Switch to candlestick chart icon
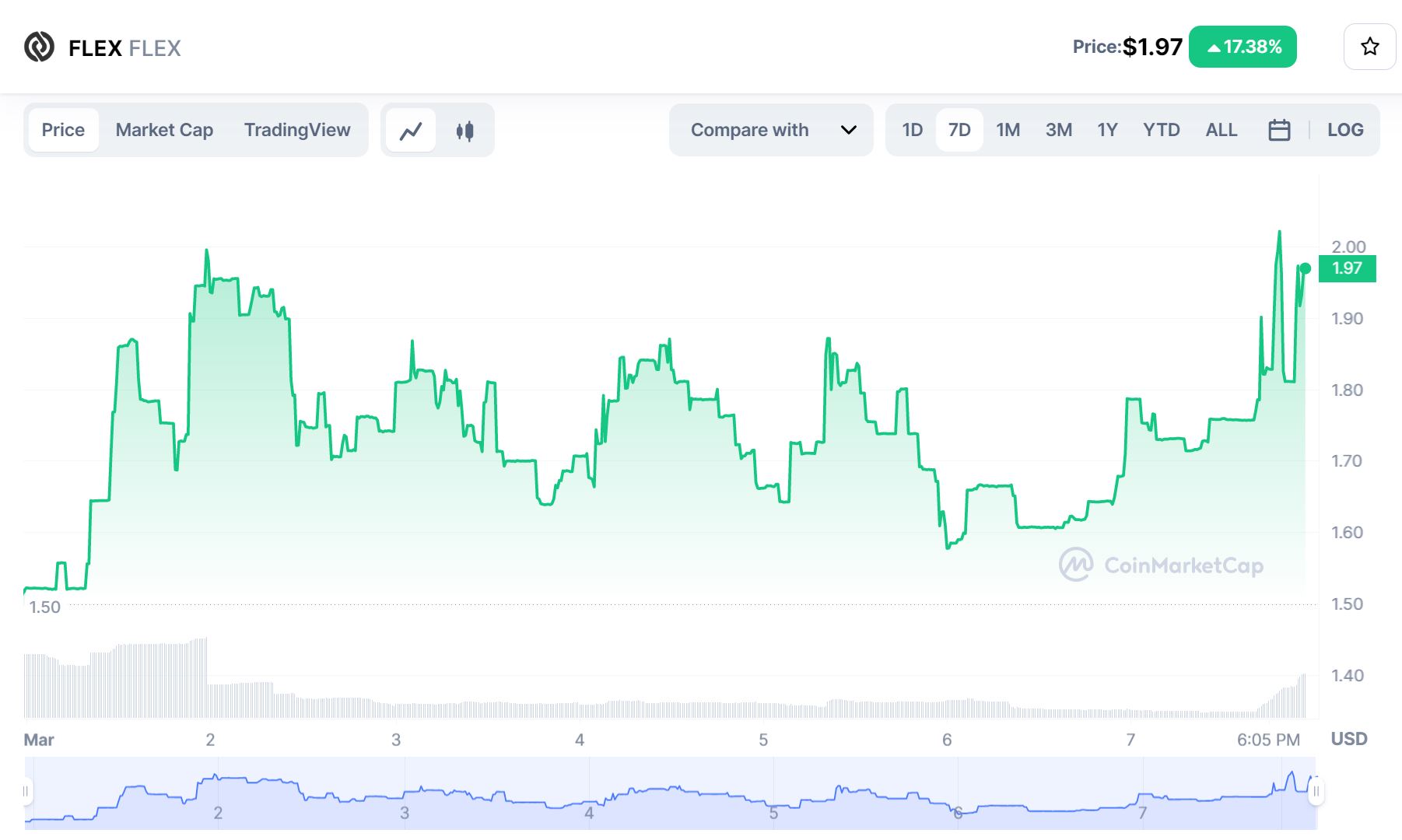The image size is (1402, 840). click(465, 131)
